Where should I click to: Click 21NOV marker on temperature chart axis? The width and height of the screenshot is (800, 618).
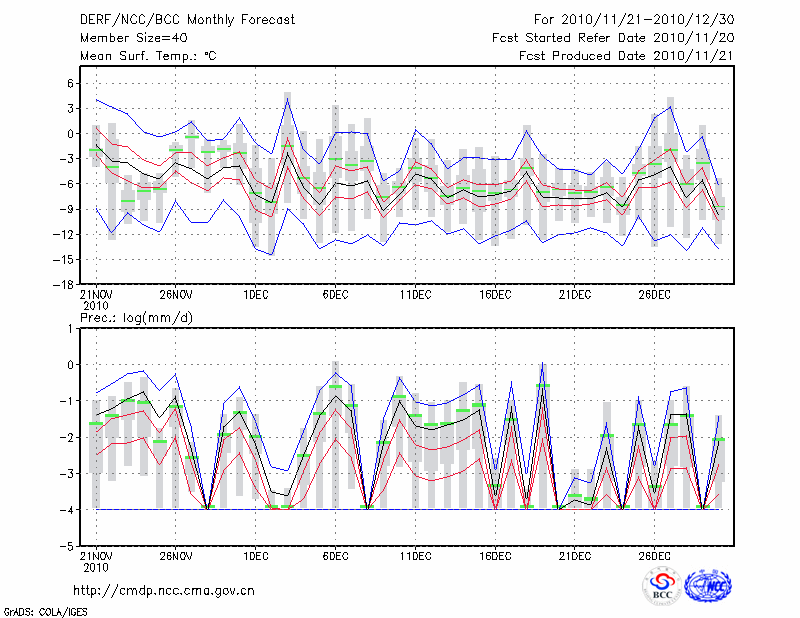(96, 295)
